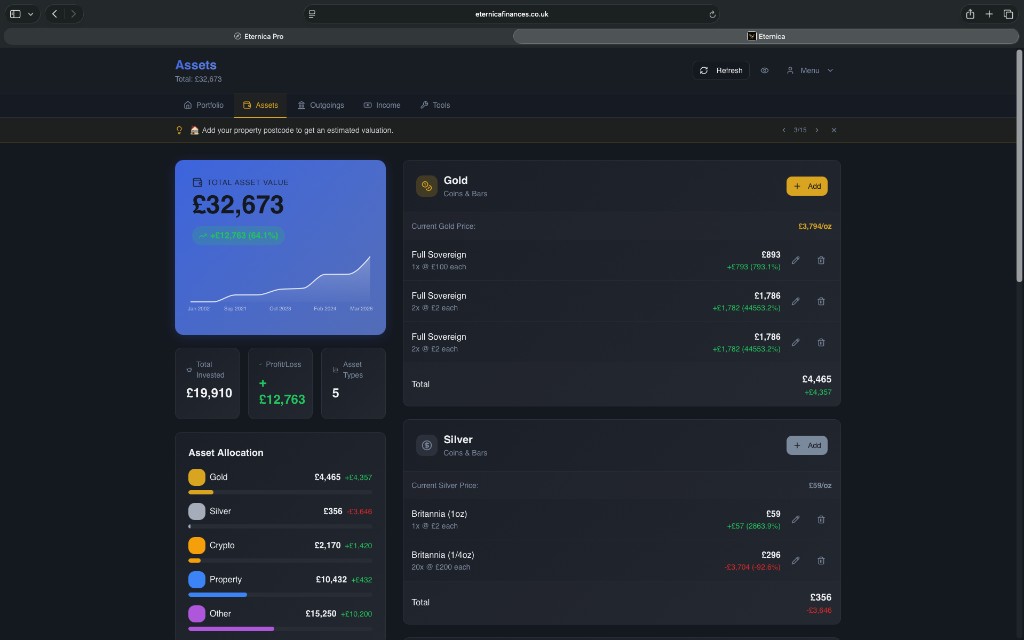Delete the Britannia (1oz) silver entry
This screenshot has width=1024, height=640.
pyautogui.click(x=821, y=519)
